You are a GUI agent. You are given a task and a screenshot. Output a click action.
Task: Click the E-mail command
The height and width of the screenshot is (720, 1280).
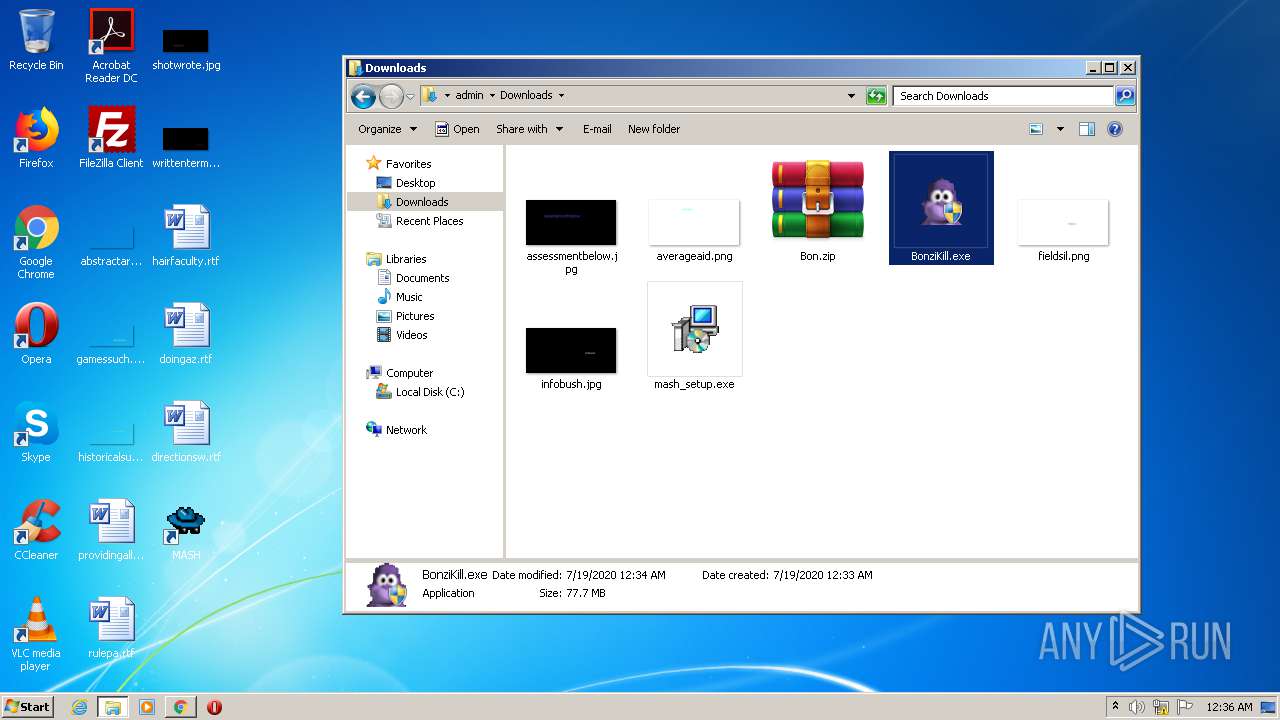(x=597, y=129)
